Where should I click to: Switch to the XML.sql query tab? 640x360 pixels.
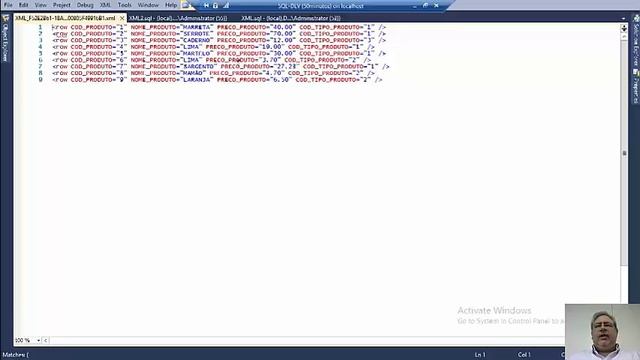point(291,18)
